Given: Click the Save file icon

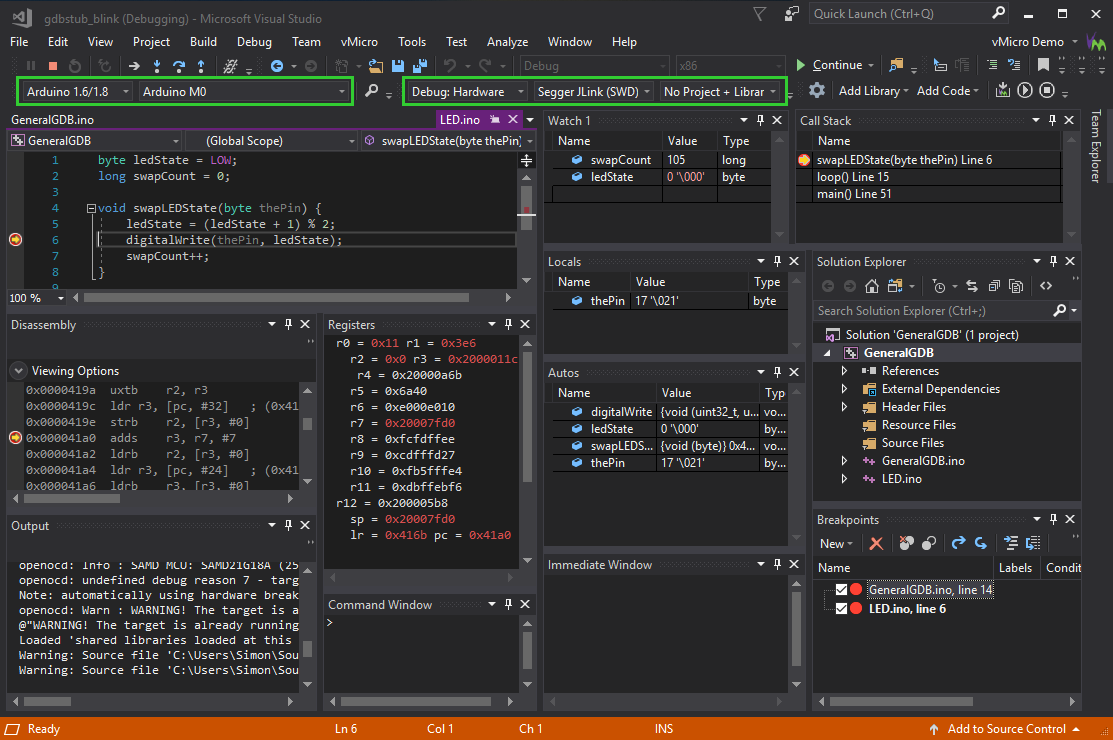Looking at the screenshot, I should (x=398, y=66).
